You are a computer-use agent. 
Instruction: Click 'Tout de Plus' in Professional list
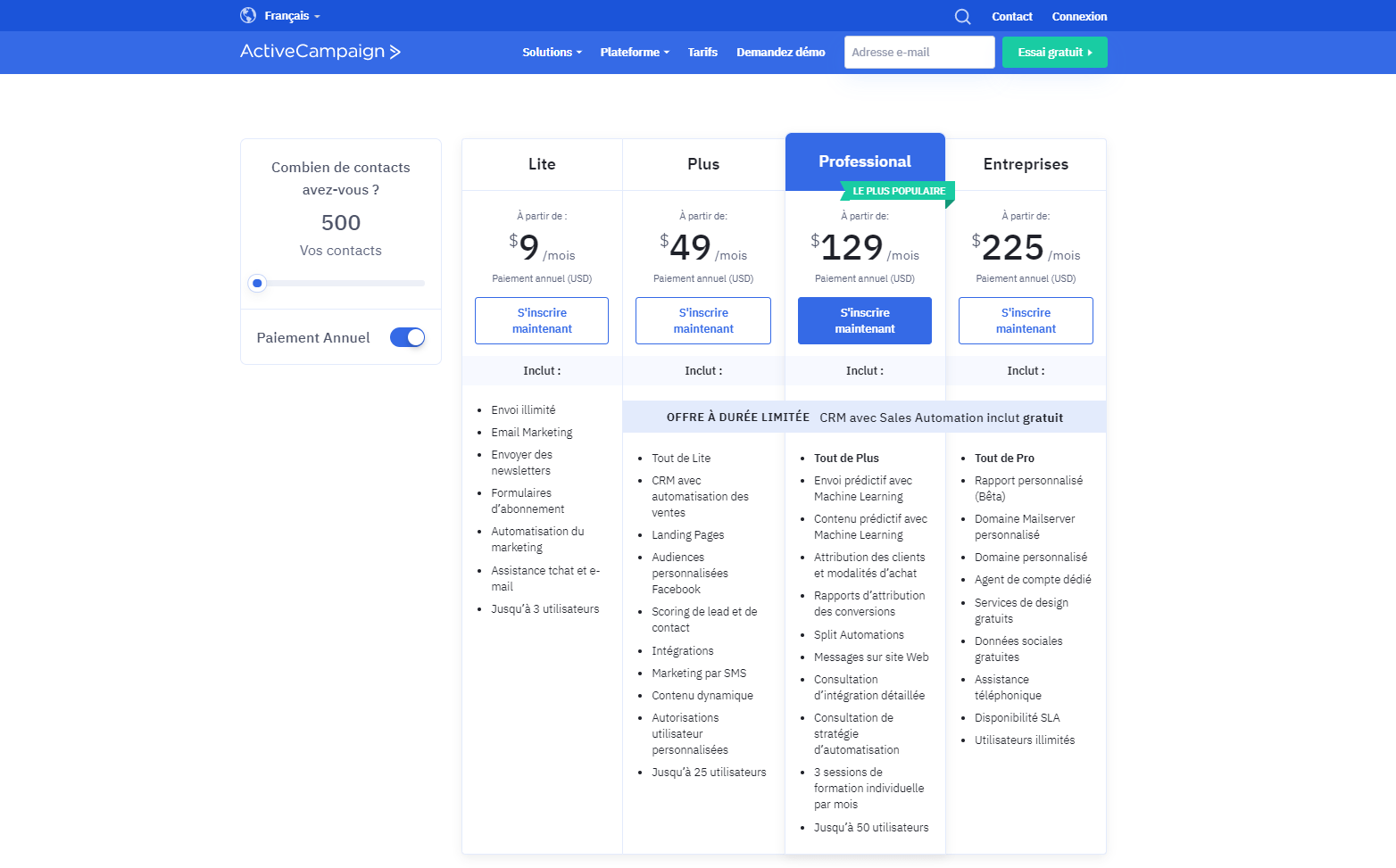pyautogui.click(x=846, y=459)
